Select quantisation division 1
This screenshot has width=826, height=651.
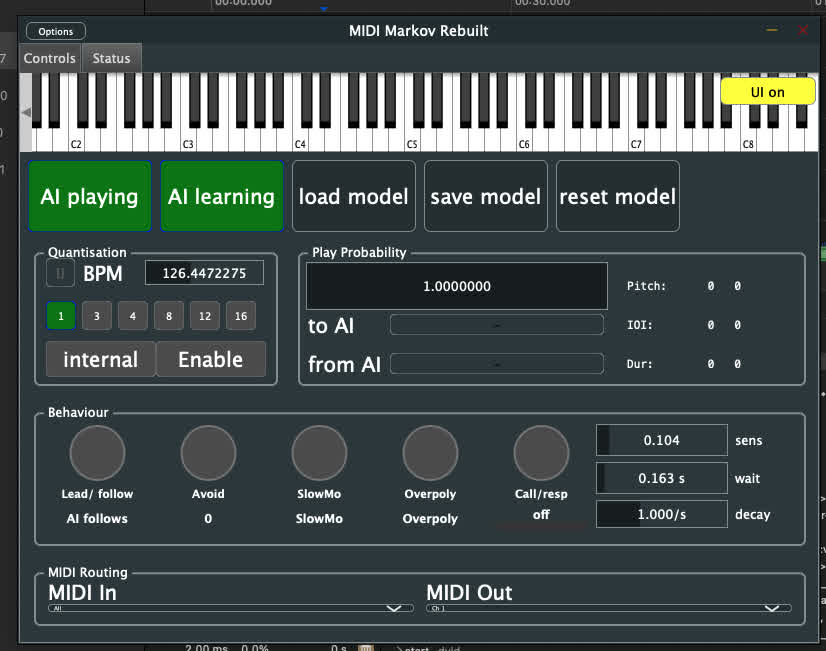[x=61, y=315]
